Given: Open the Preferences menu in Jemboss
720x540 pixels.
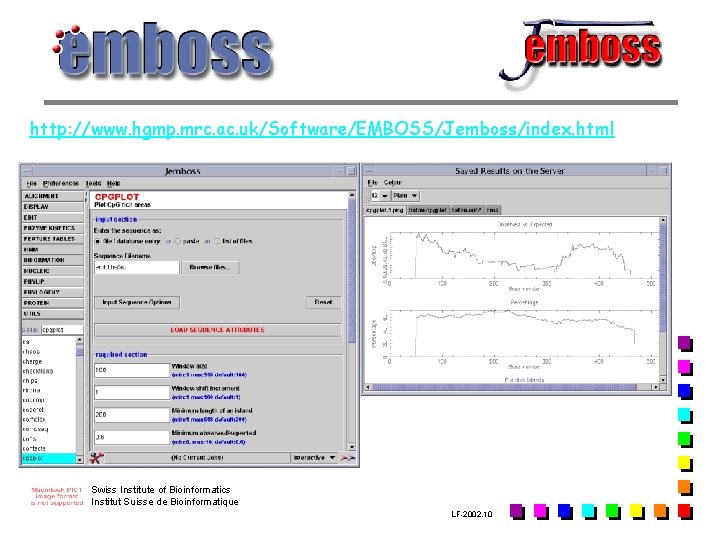Looking at the screenshot, I should 61,183.
